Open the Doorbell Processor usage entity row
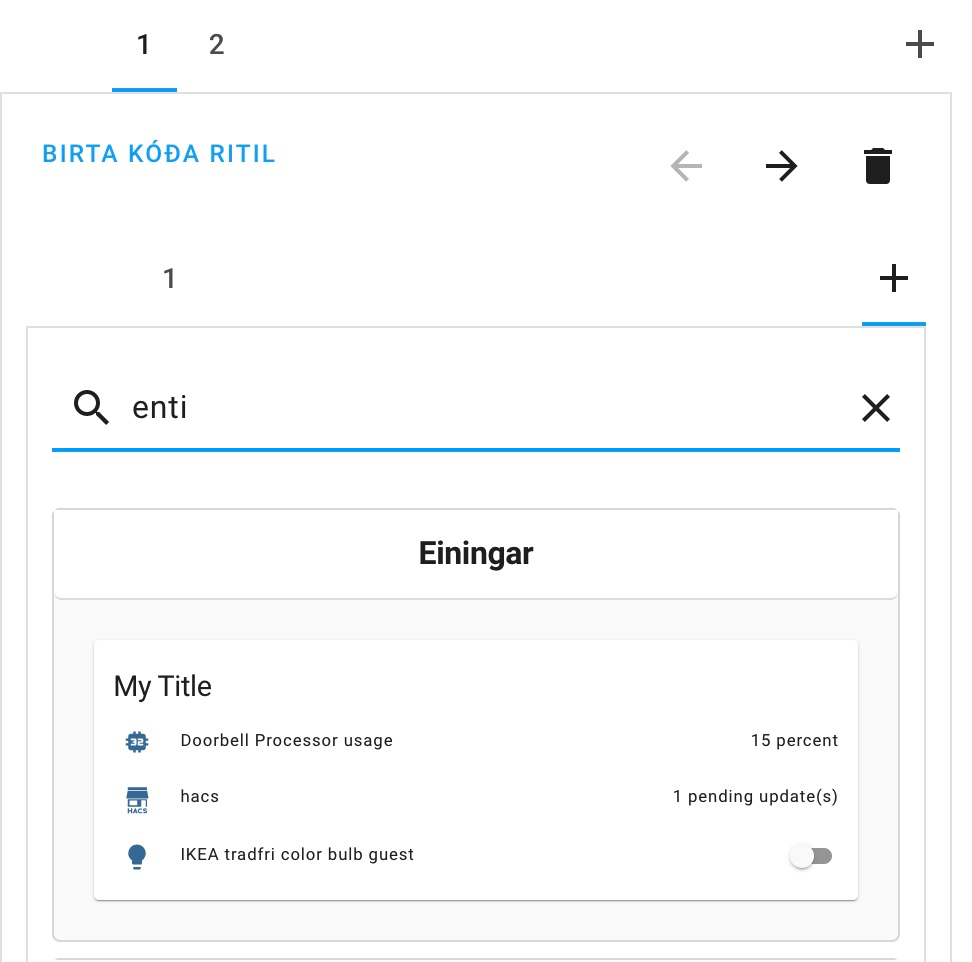Viewport: 972px width, 962px height. (287, 741)
